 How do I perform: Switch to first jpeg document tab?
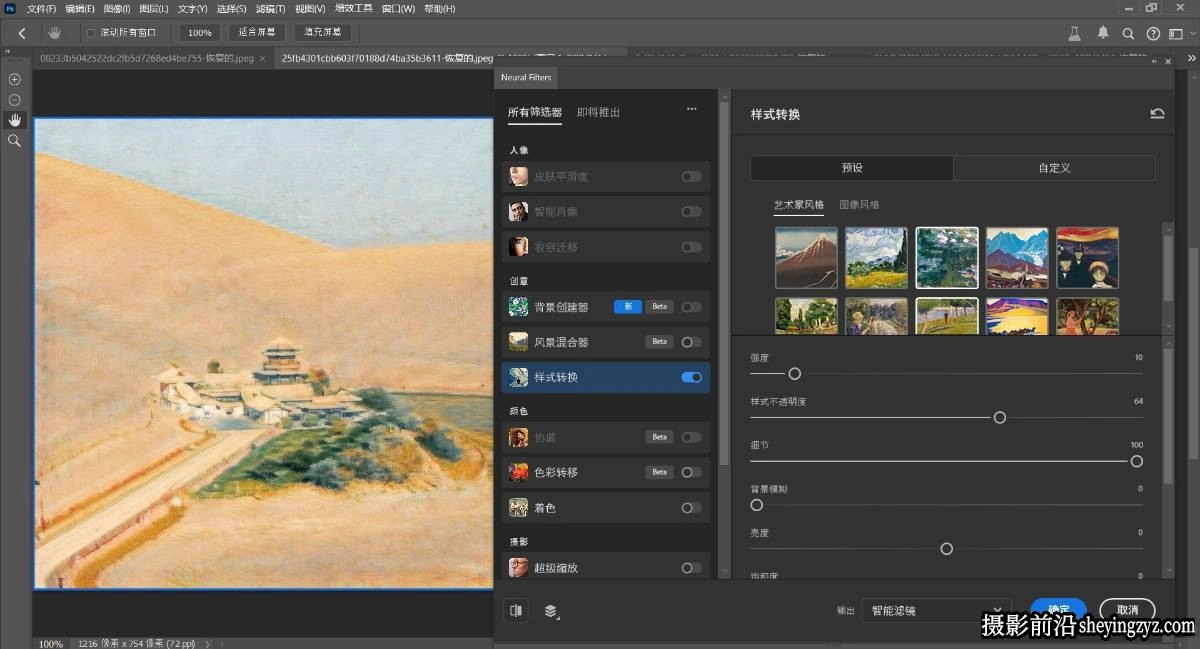click(x=147, y=58)
